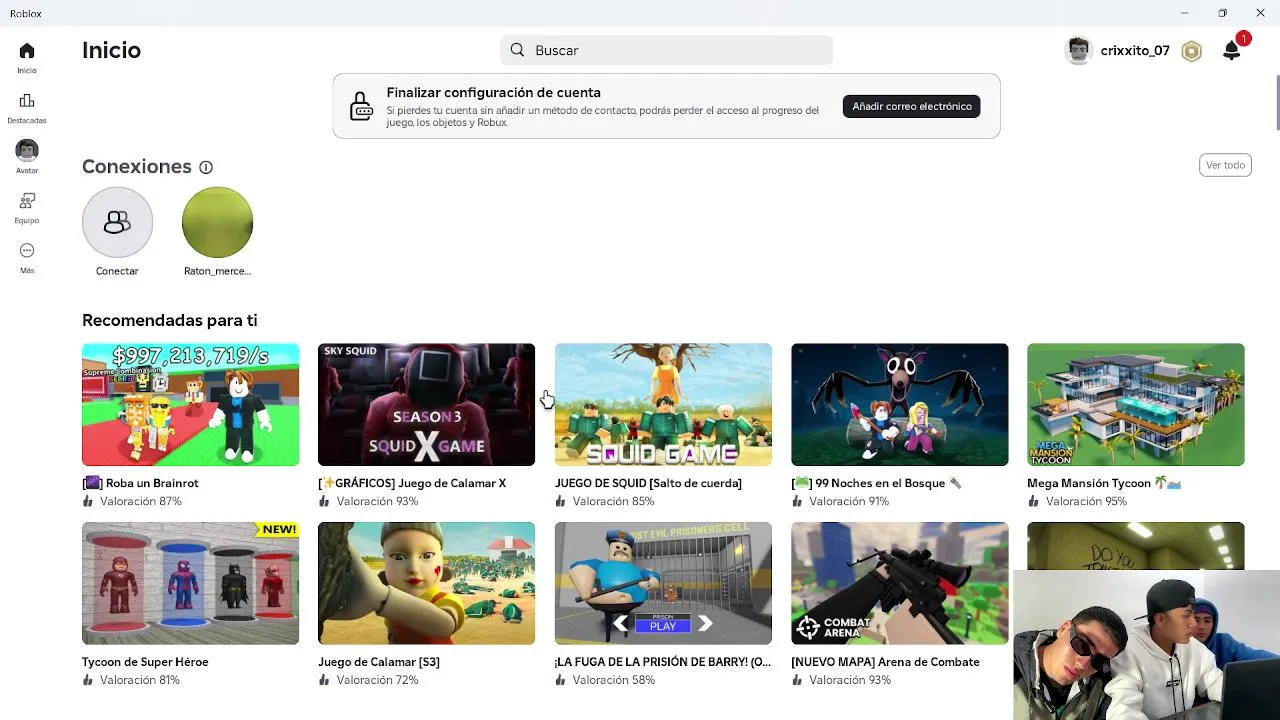Open the Tycoon de Super Héroe thumbnail
Viewport: 1280px width, 720px height.
190,583
